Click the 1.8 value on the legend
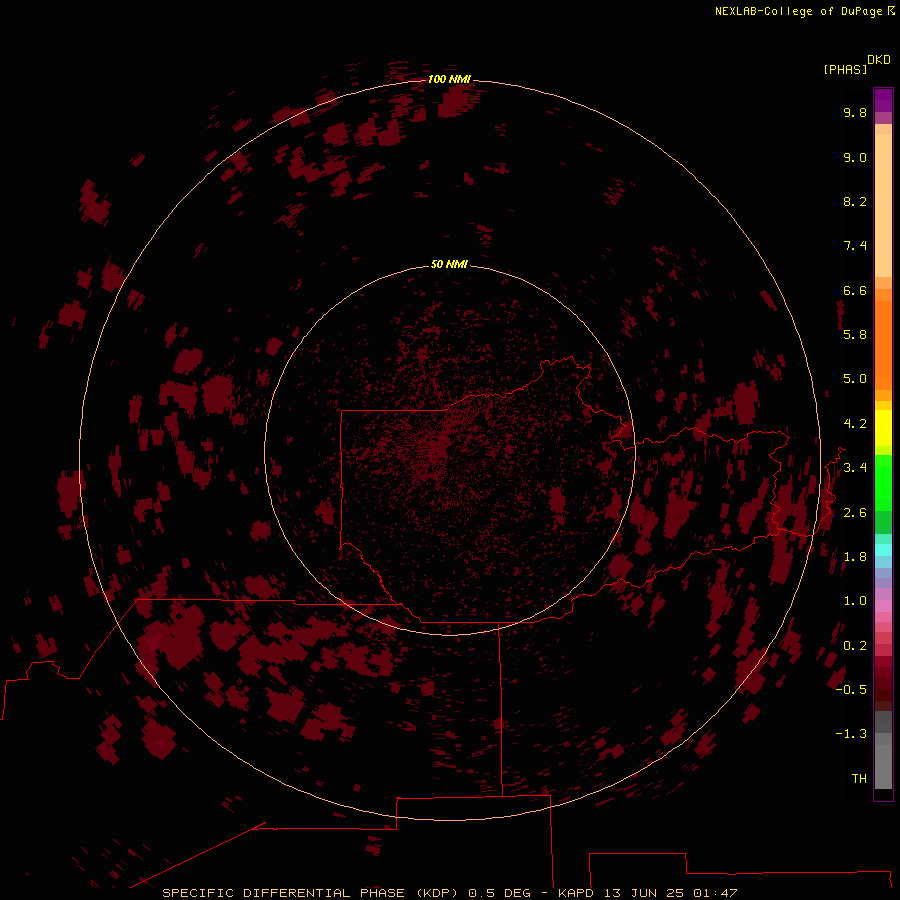This screenshot has height=900, width=900. pyautogui.click(x=855, y=557)
